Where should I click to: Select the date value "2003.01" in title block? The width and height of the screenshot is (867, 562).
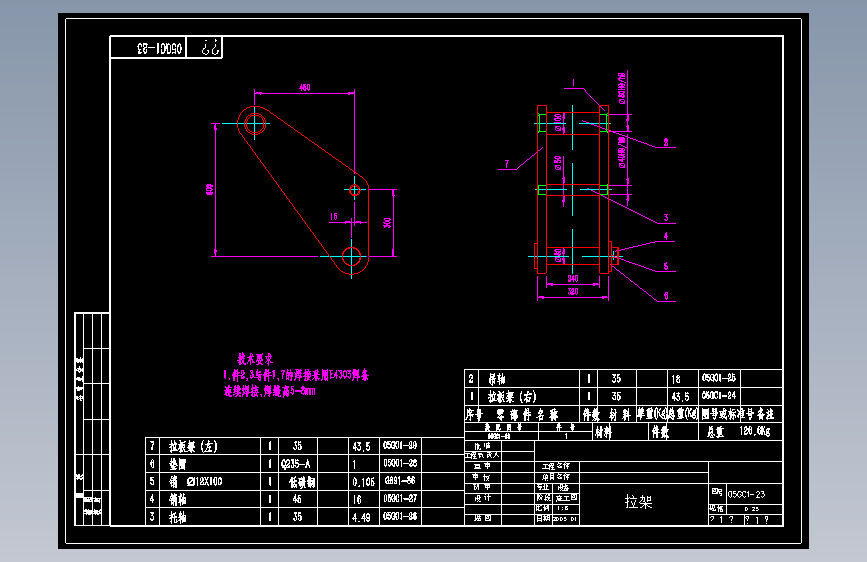565,519
